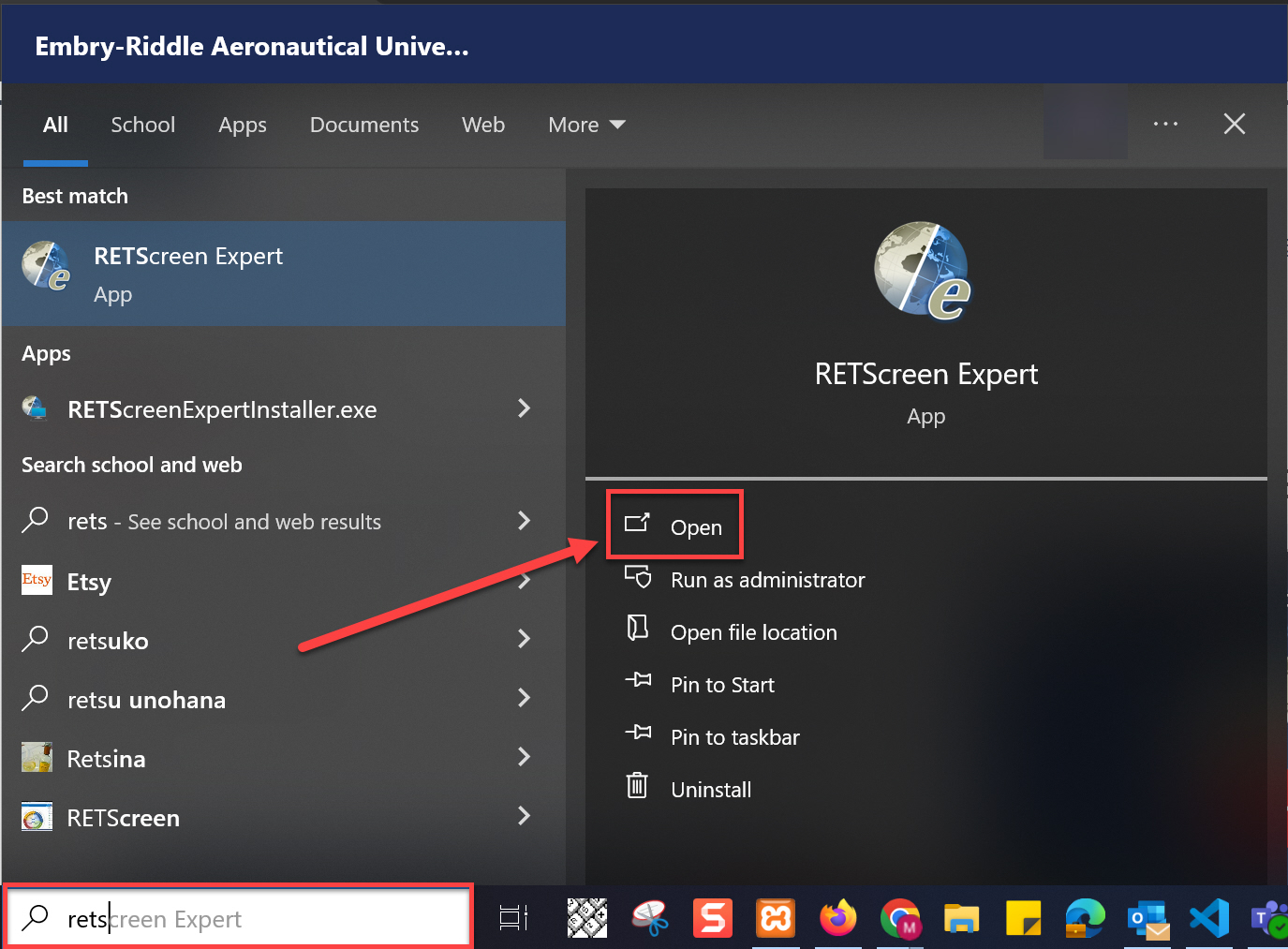The height and width of the screenshot is (949, 1288).
Task: Open the three-dots options menu
Action: pyautogui.click(x=1165, y=124)
